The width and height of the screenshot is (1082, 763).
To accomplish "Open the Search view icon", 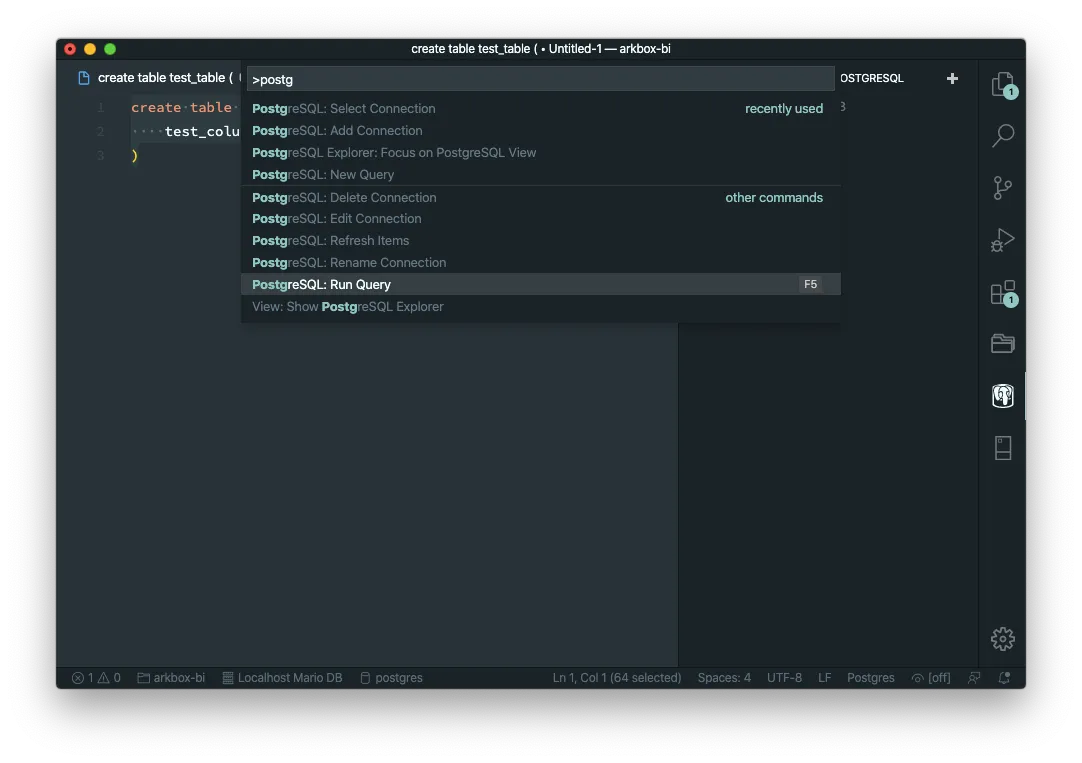I will coord(1003,136).
